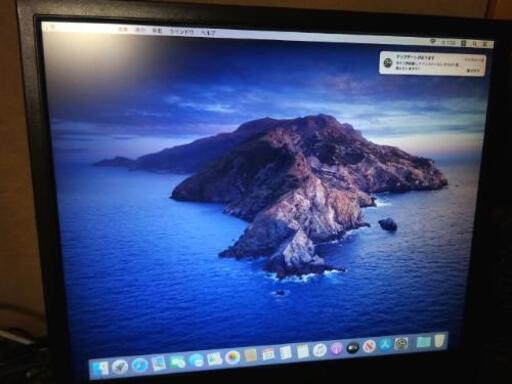Open Safari compass icon in Dock
Viewport: 512px width, 384px height.
[x=139, y=365]
